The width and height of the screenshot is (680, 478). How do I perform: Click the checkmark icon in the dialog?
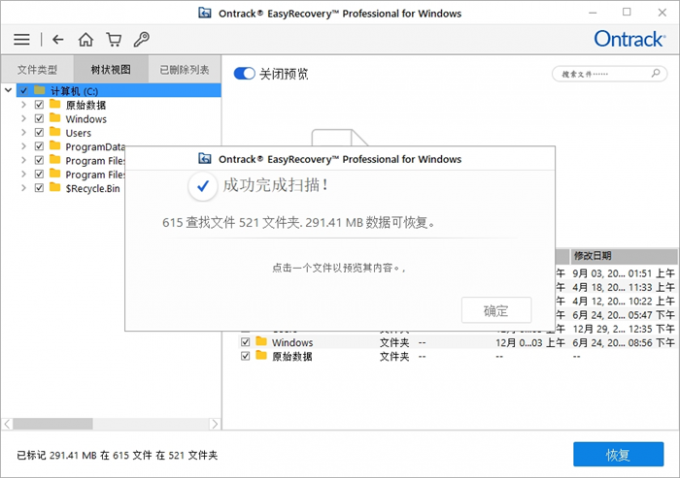click(203, 187)
